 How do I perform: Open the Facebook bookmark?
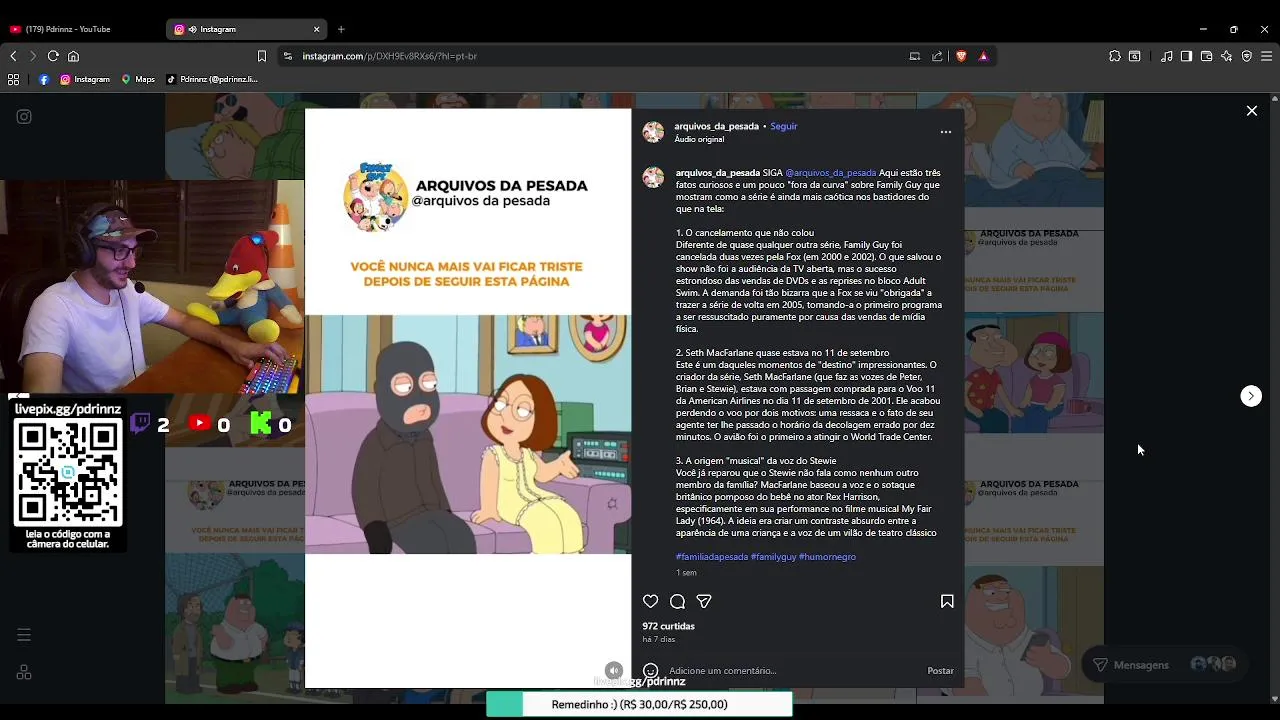[44, 79]
